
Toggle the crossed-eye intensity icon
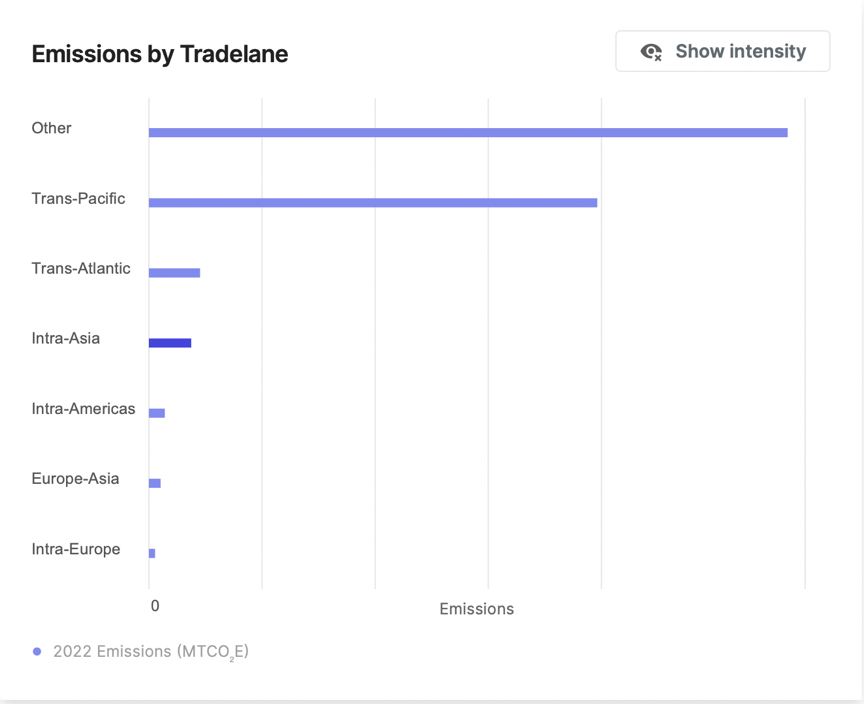point(651,52)
